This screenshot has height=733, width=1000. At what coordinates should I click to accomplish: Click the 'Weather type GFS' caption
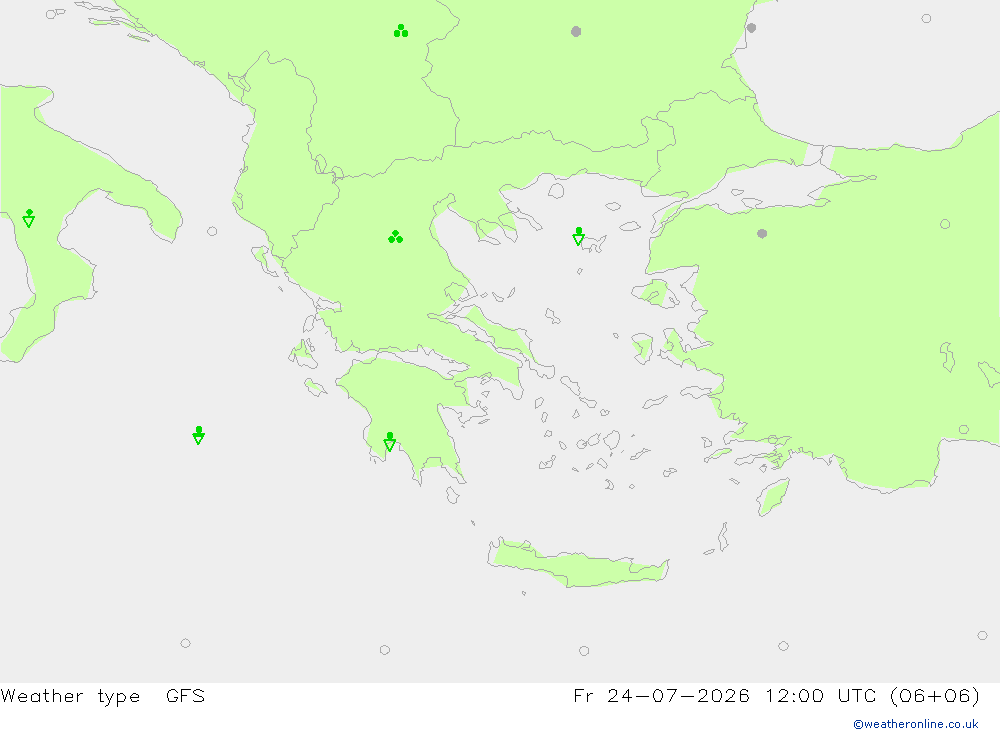click(103, 695)
